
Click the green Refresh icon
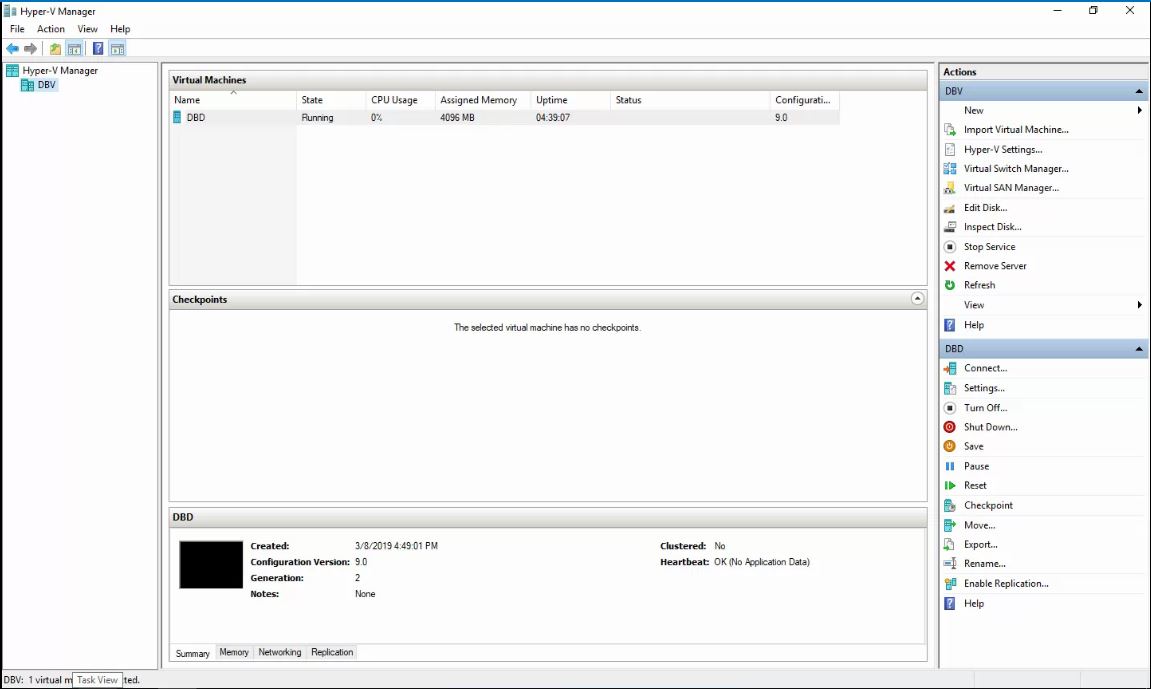(950, 285)
